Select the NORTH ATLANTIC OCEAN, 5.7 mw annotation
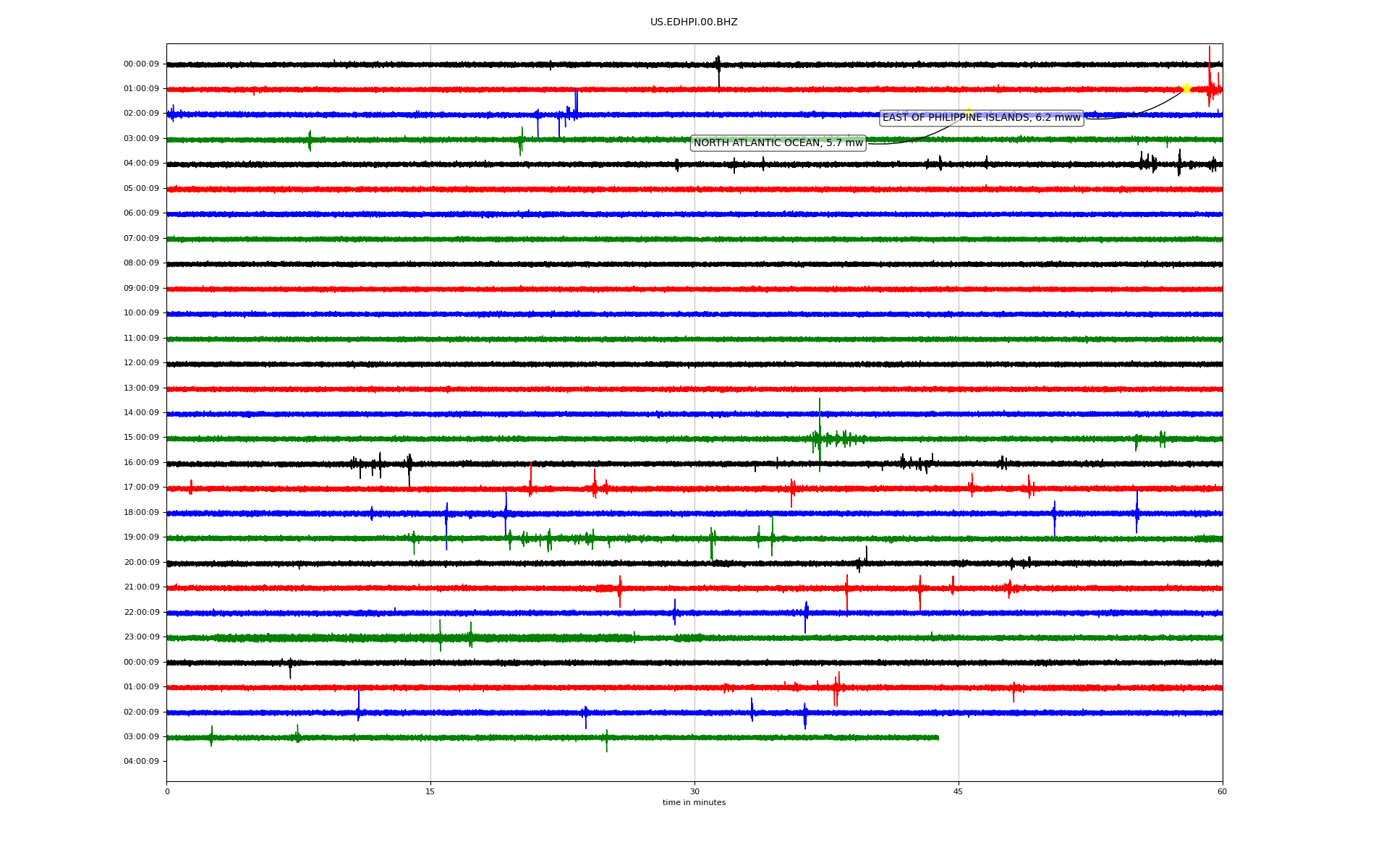Screen dimensions: 1389x868 (778, 143)
